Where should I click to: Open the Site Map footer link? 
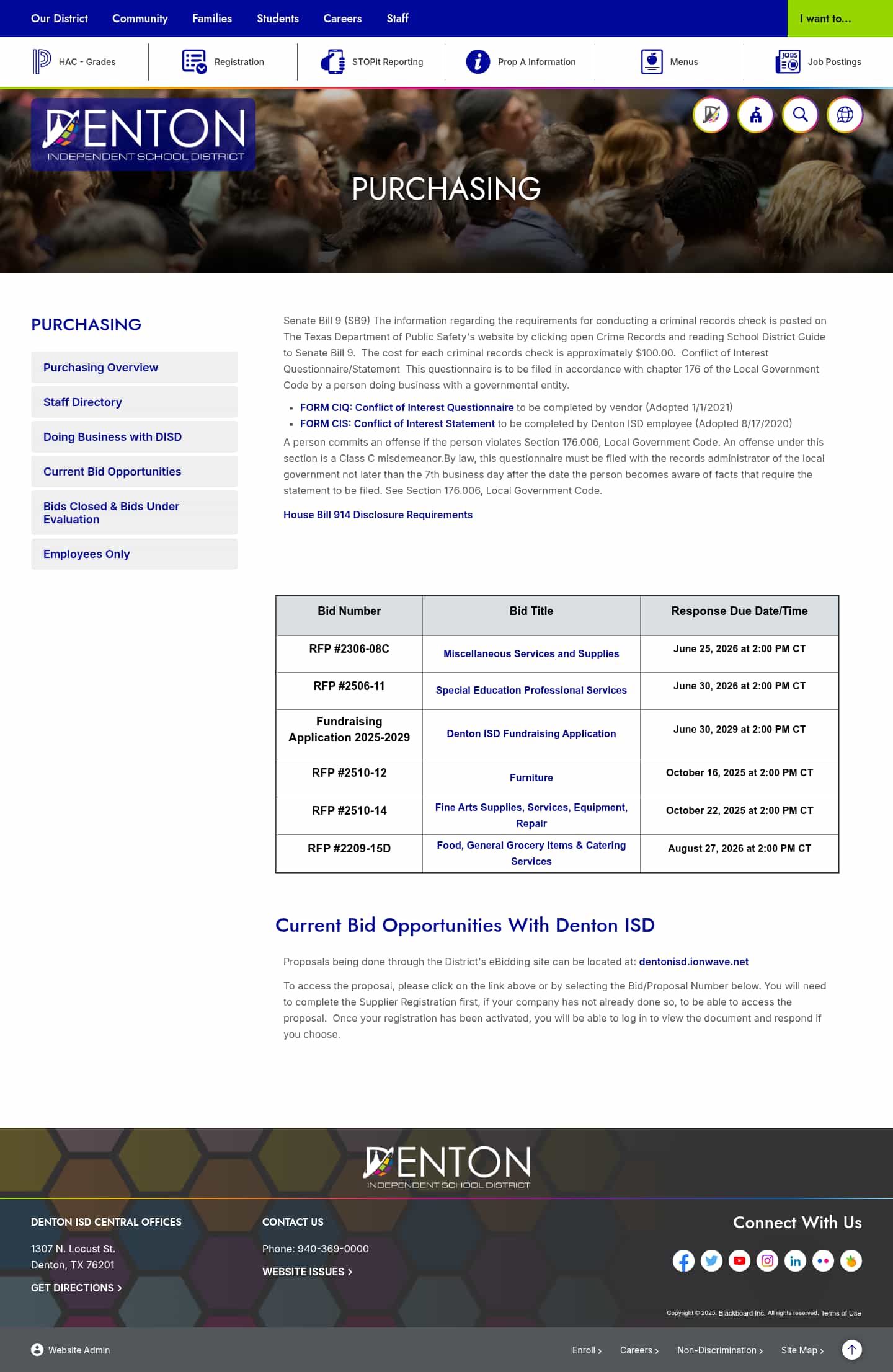[x=802, y=1350]
